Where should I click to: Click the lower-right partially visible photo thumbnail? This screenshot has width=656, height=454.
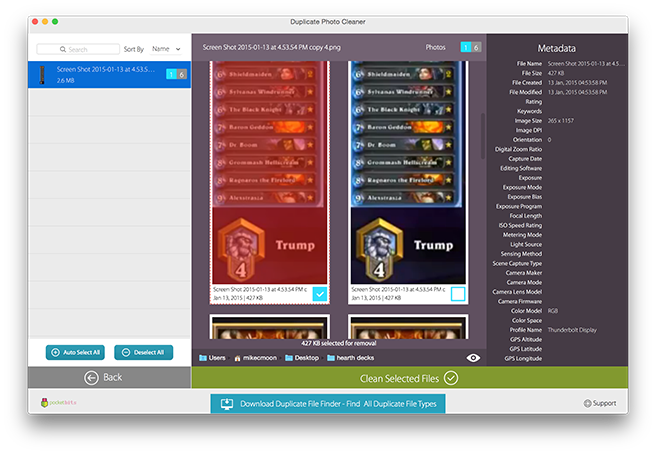408,327
